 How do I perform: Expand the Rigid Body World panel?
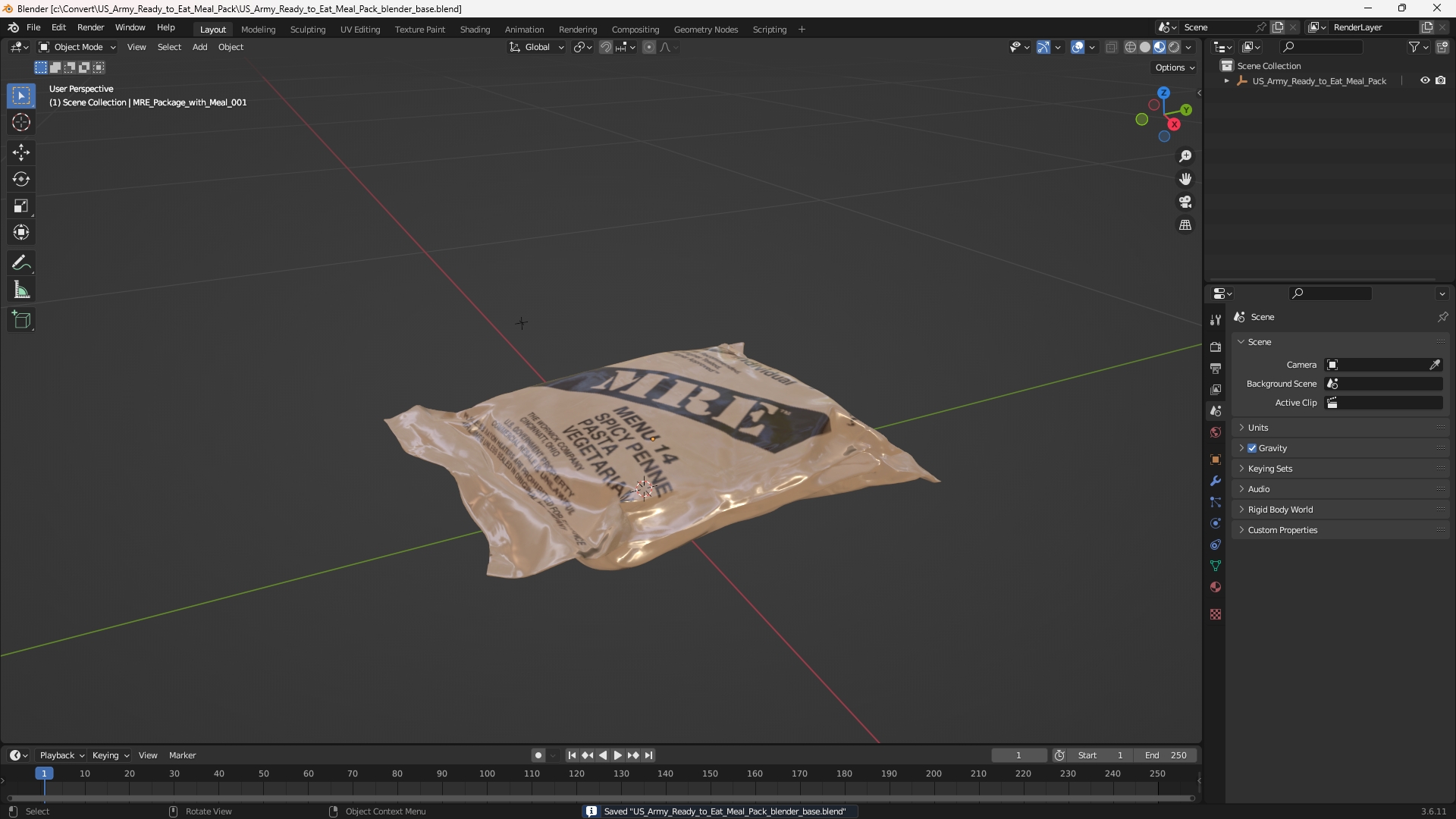pyautogui.click(x=1341, y=510)
